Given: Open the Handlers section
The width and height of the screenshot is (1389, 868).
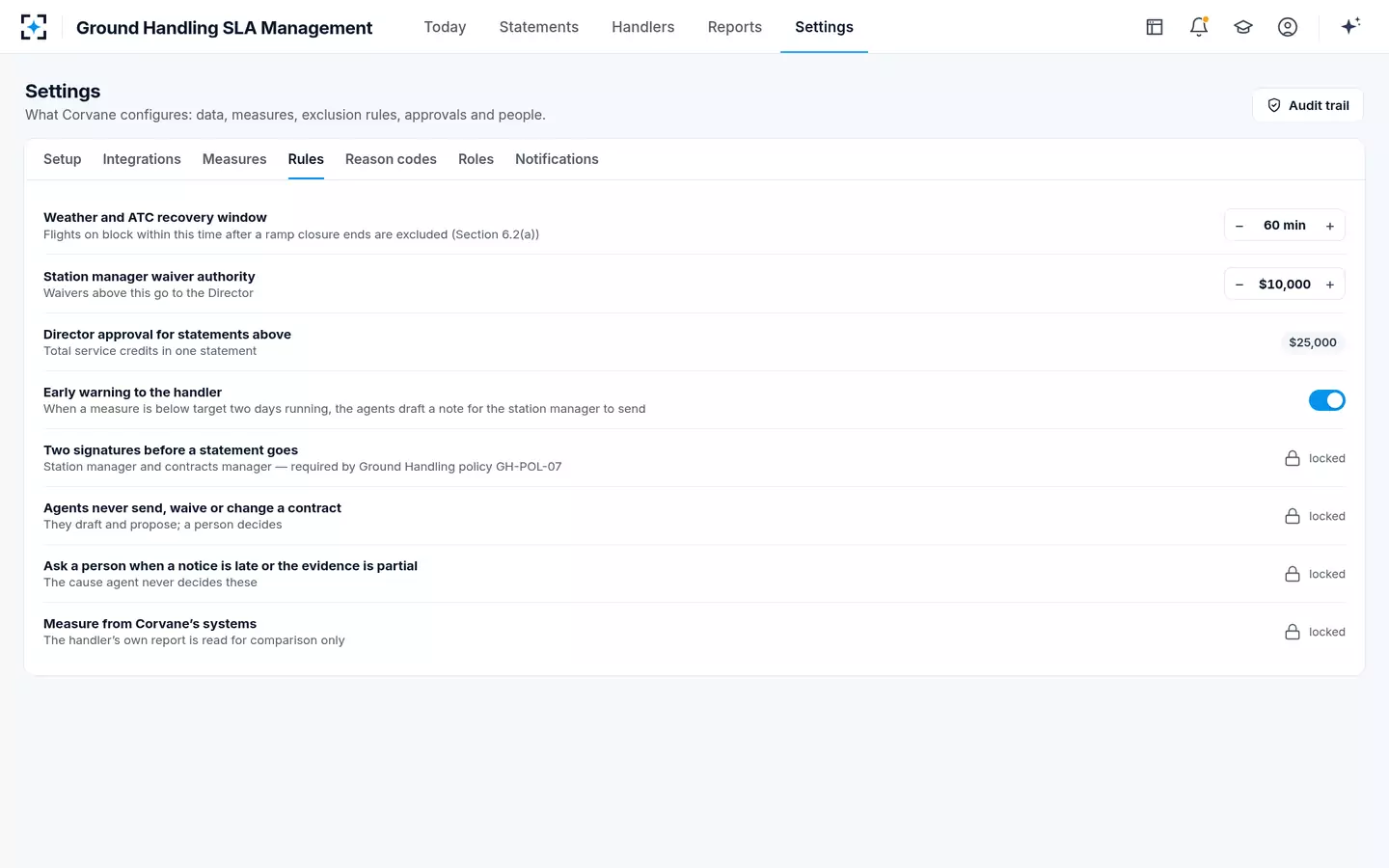Looking at the screenshot, I should 642,27.
